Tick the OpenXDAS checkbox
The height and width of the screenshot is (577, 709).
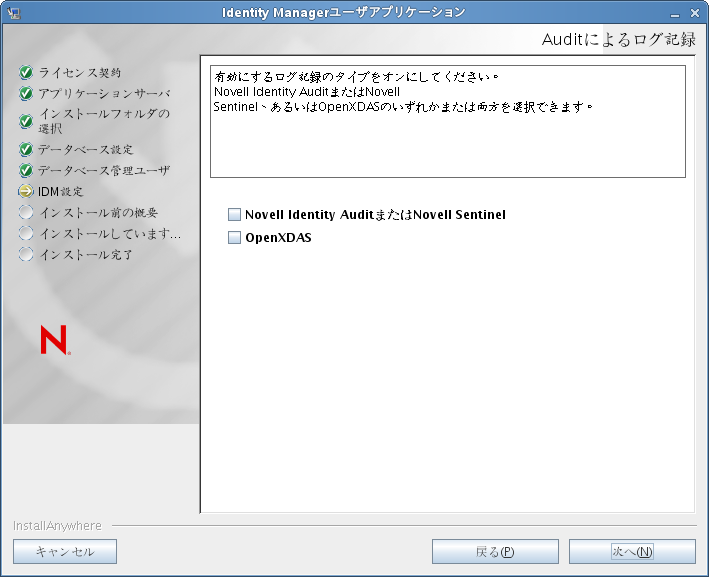tap(234, 237)
